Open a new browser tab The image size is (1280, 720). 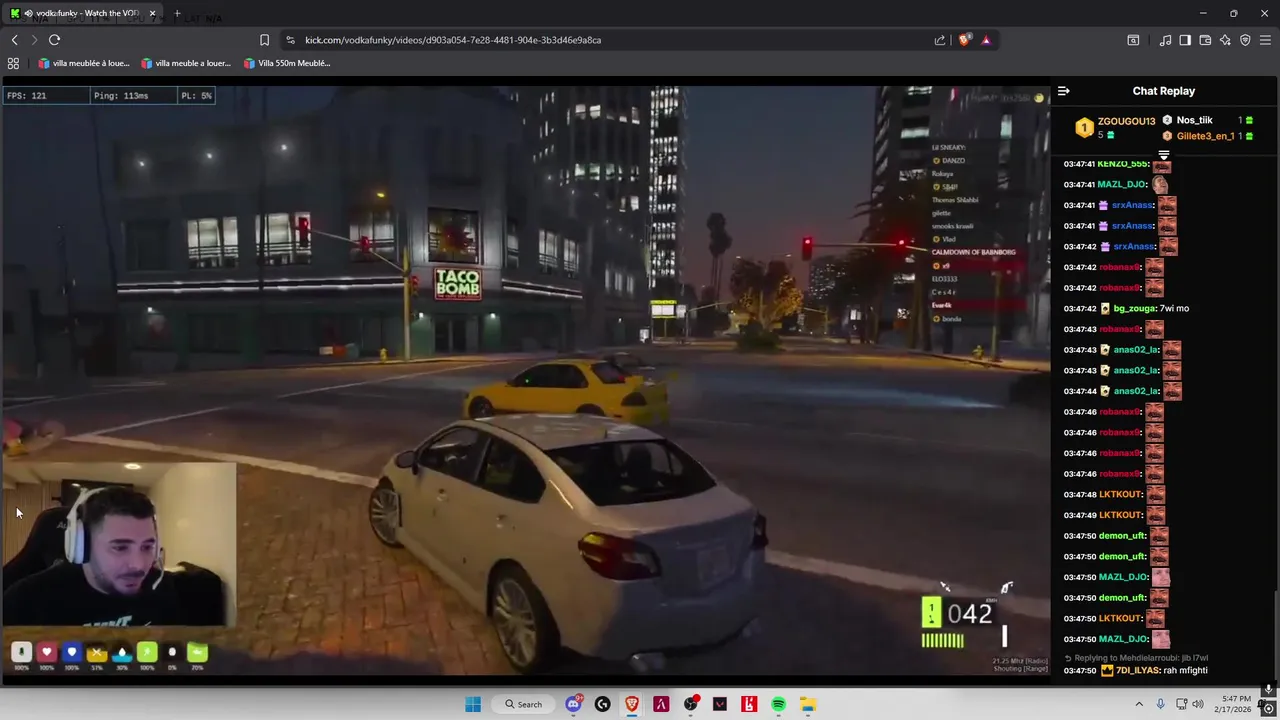click(x=177, y=13)
